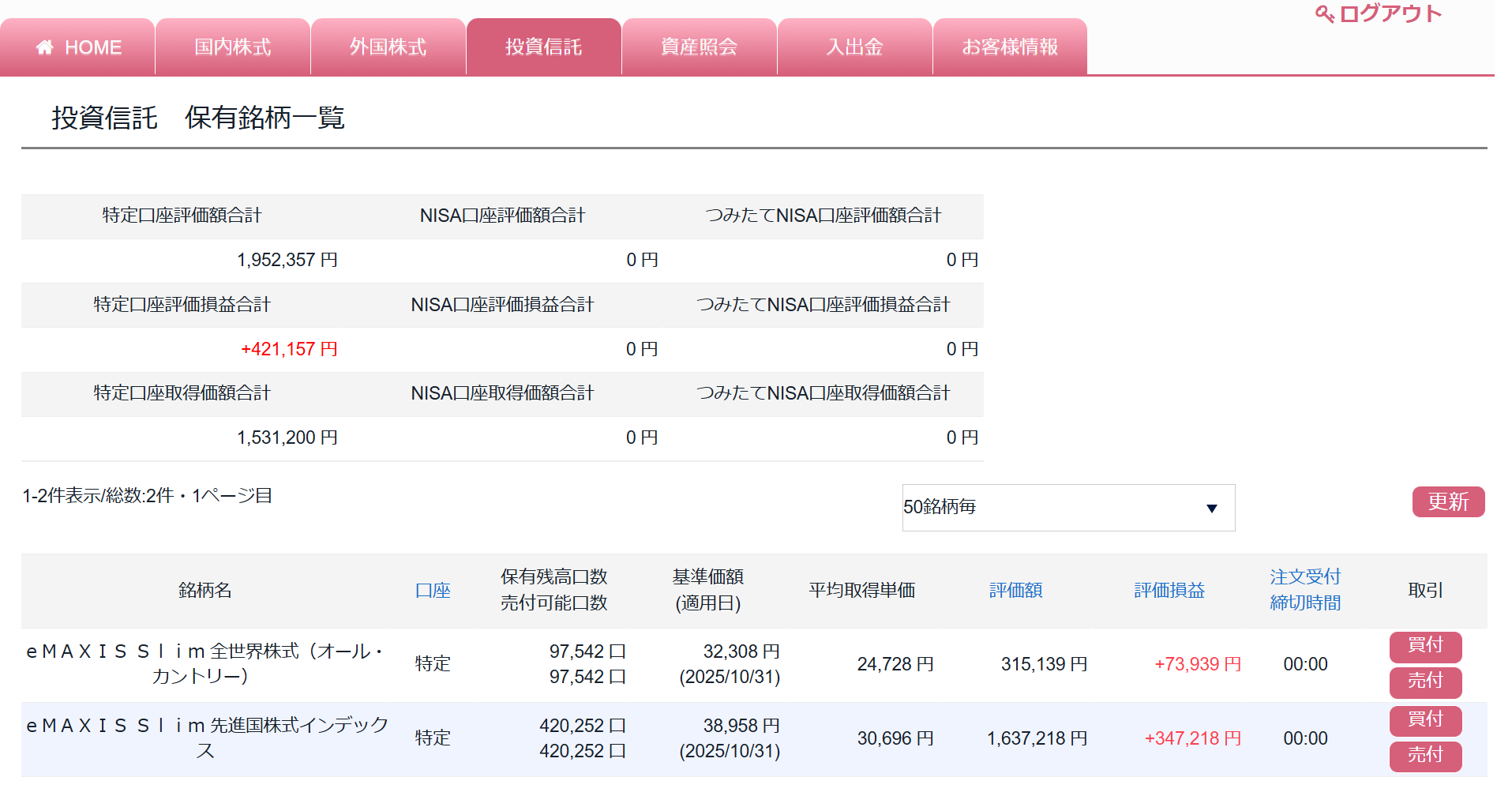Sort by the 口座 column header

[433, 590]
